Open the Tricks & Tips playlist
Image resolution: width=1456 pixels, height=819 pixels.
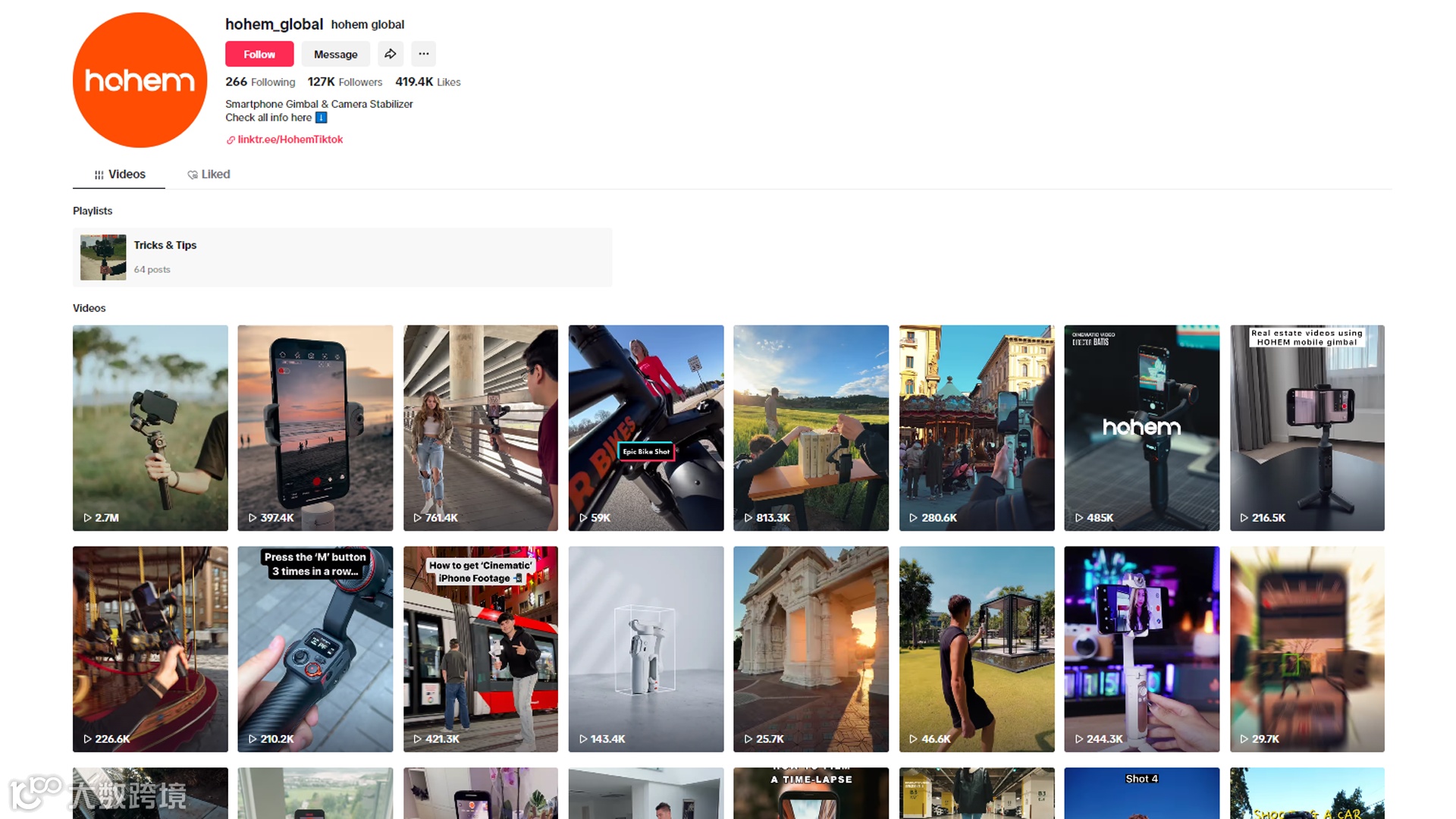[x=342, y=257]
